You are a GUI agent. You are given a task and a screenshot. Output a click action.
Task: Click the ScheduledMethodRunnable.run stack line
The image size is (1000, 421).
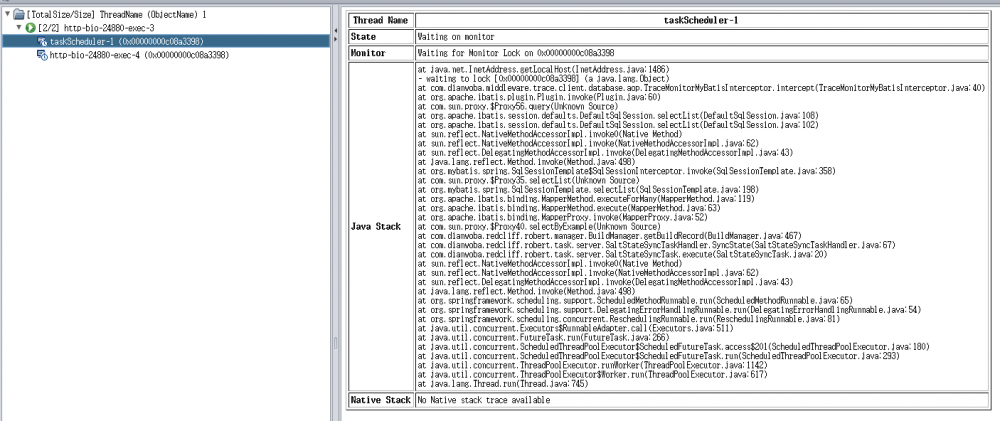635,300
